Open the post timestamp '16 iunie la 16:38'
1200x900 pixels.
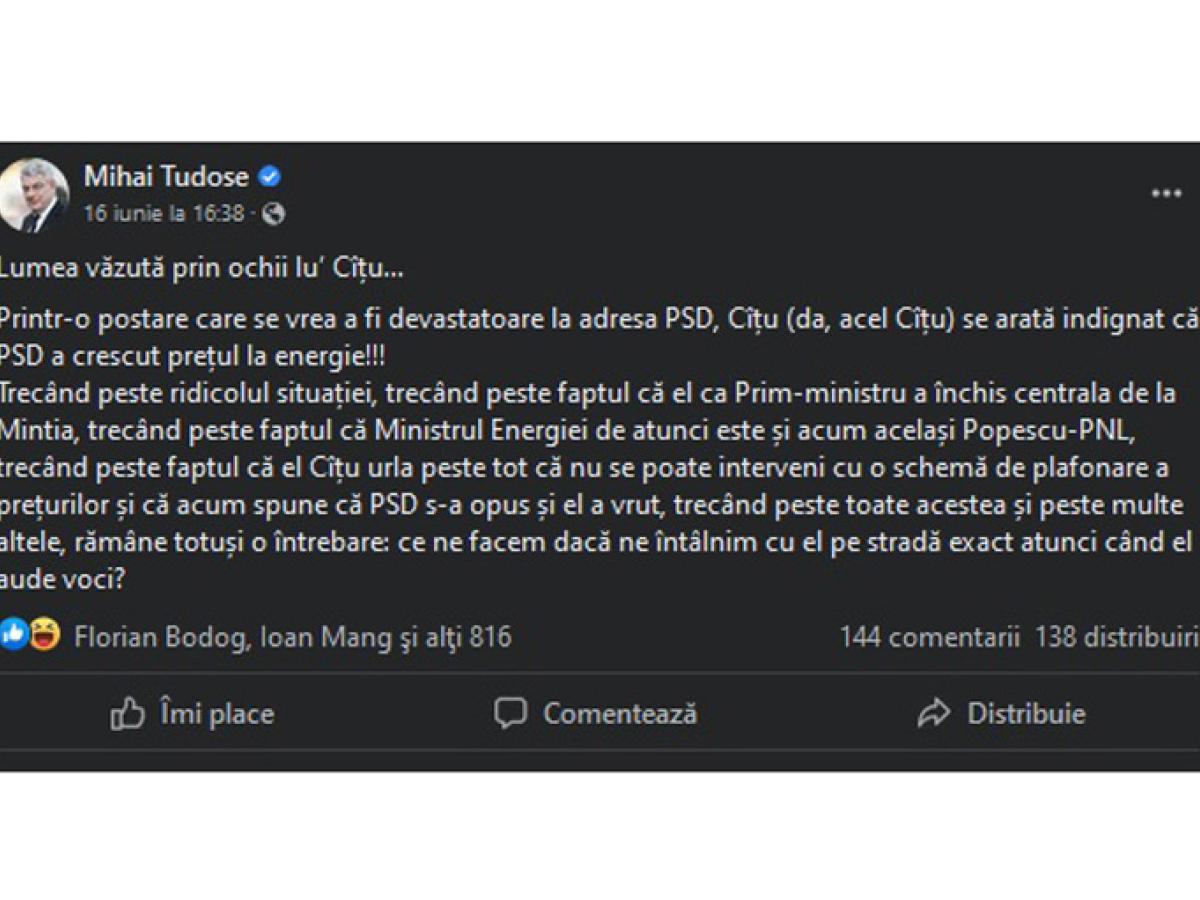tap(164, 213)
